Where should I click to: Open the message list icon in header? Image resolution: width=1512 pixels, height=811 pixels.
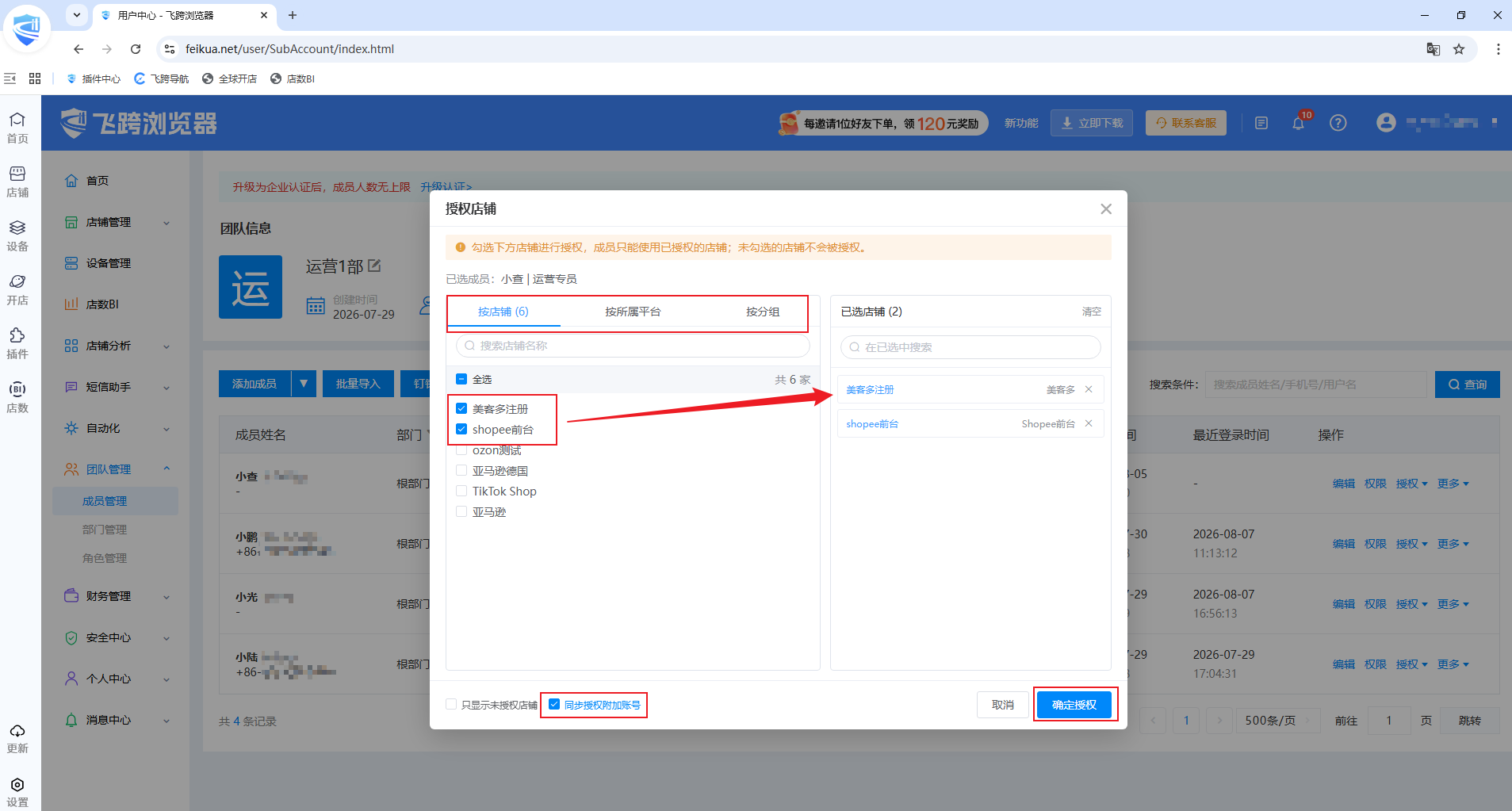point(1261,123)
